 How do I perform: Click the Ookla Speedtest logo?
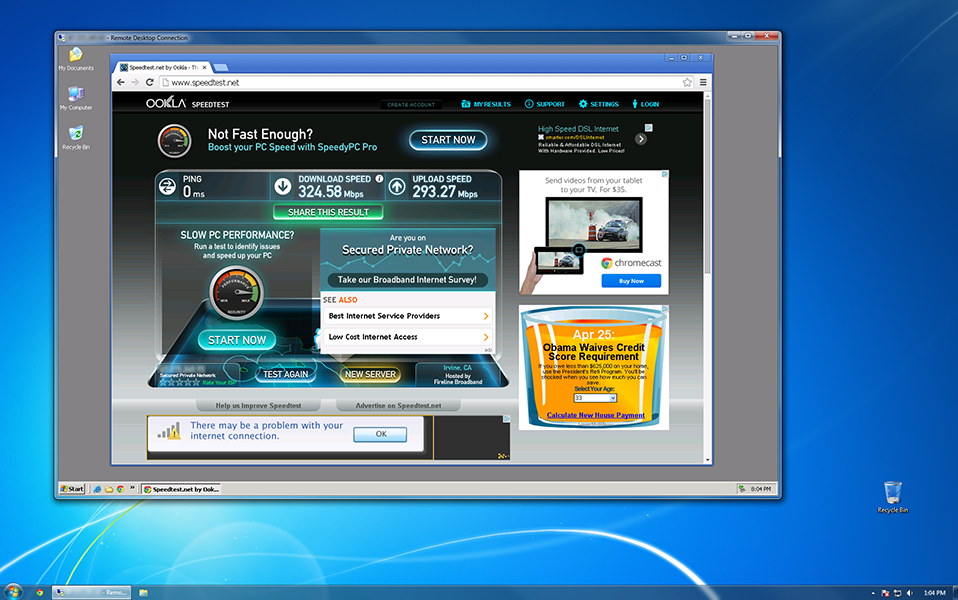pyautogui.click(x=188, y=103)
